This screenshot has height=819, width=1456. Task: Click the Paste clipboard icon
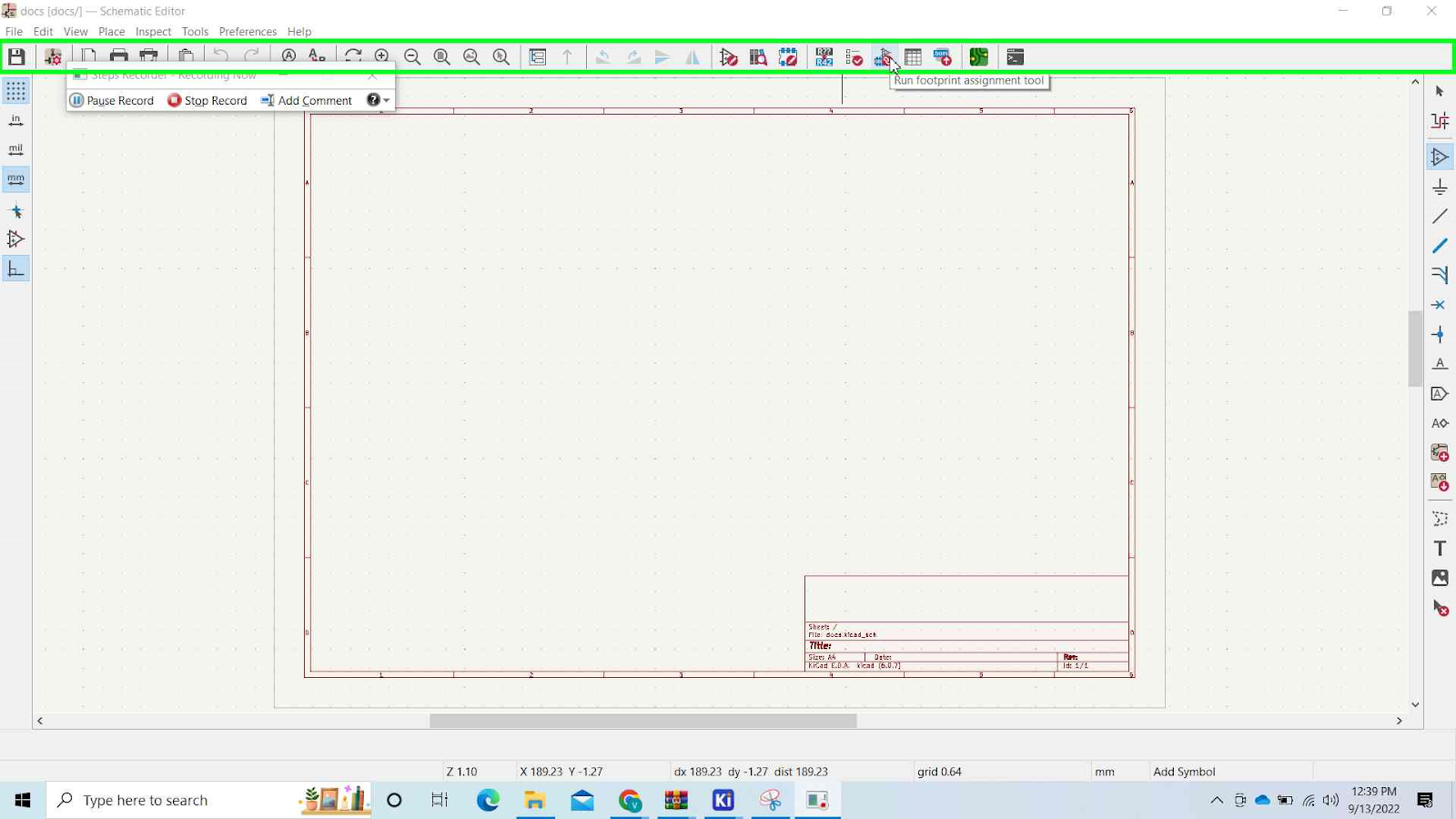point(186,57)
